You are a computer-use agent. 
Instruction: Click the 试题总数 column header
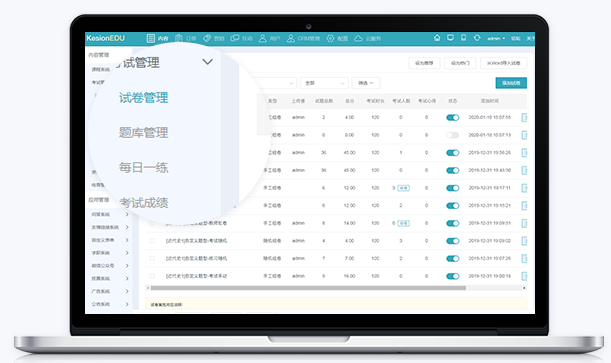324,101
